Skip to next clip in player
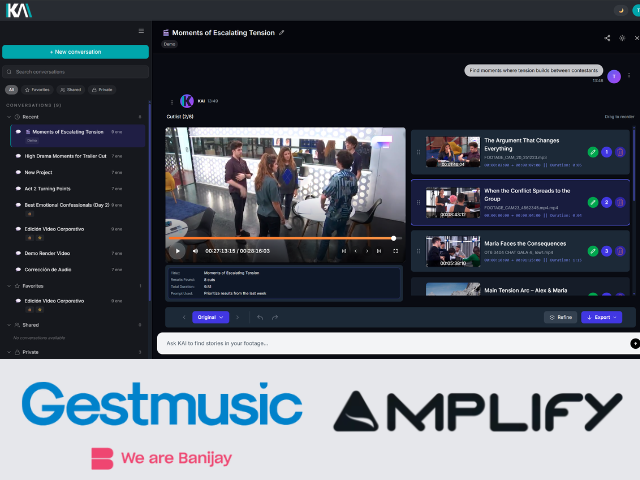The height and width of the screenshot is (480, 640). click(379, 251)
